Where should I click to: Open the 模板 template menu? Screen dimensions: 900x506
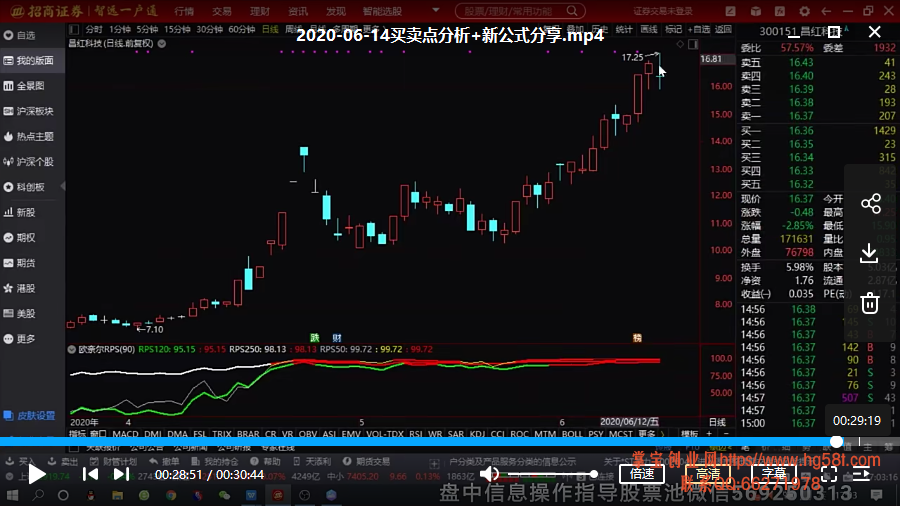[689, 434]
